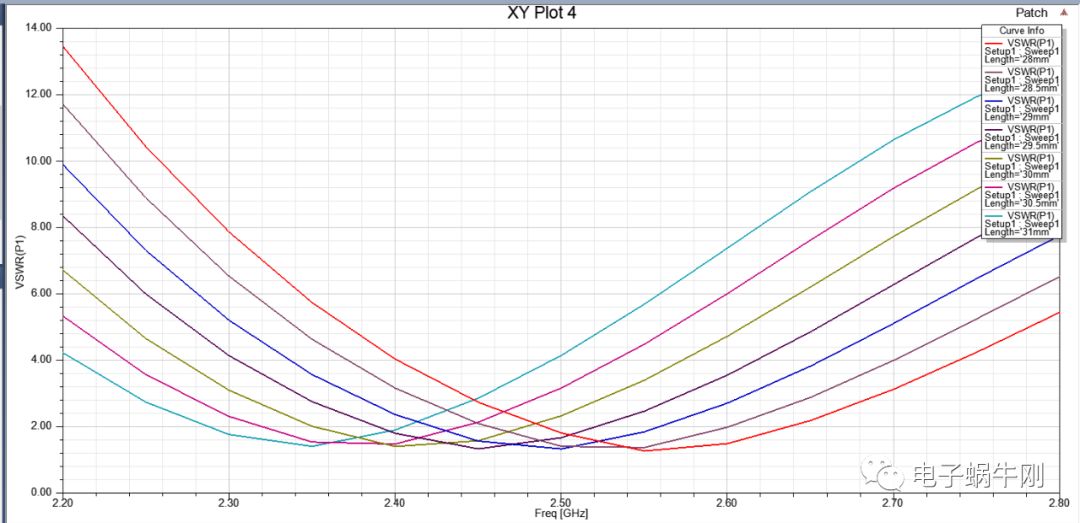
Task: Select the Curve Info legend header
Action: pos(1022,31)
